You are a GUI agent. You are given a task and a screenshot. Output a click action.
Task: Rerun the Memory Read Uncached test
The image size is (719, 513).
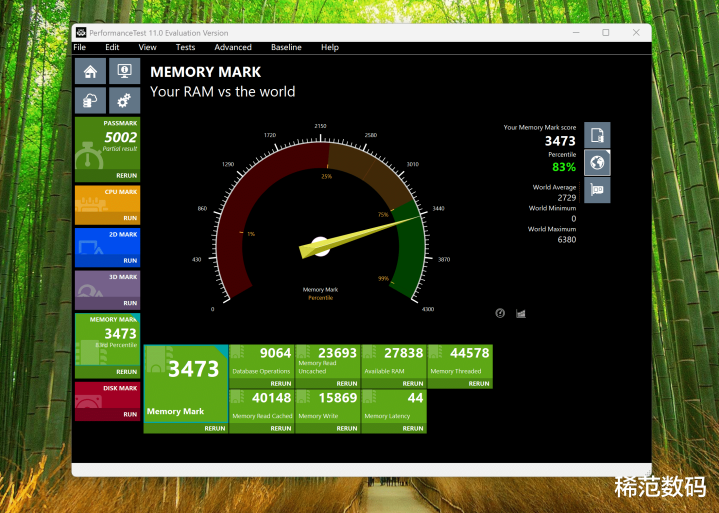(347, 383)
